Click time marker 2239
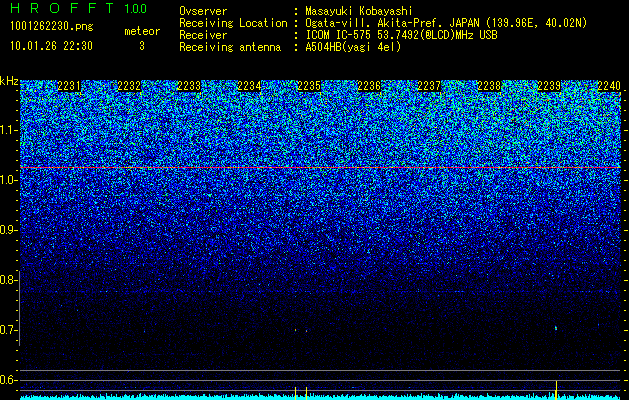This screenshot has width=629, height=400. pos(549,86)
